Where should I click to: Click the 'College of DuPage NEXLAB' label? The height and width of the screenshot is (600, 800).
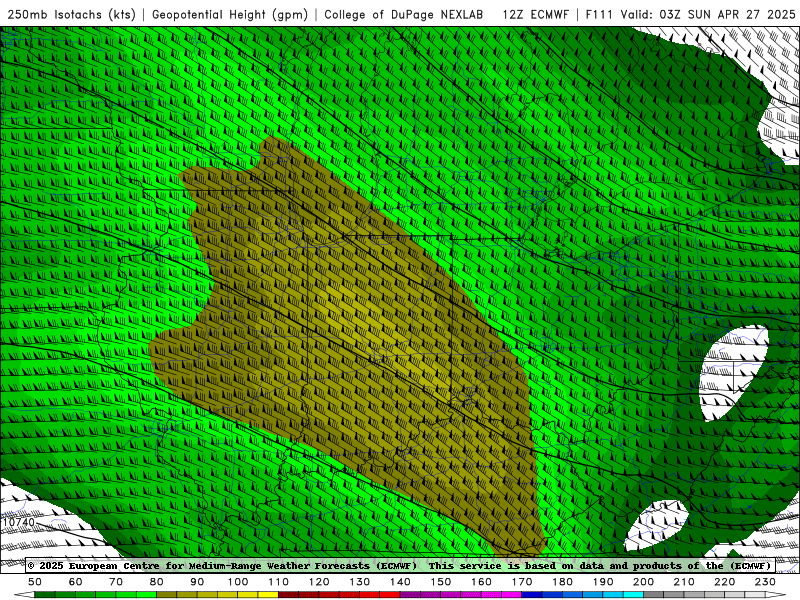tap(404, 15)
